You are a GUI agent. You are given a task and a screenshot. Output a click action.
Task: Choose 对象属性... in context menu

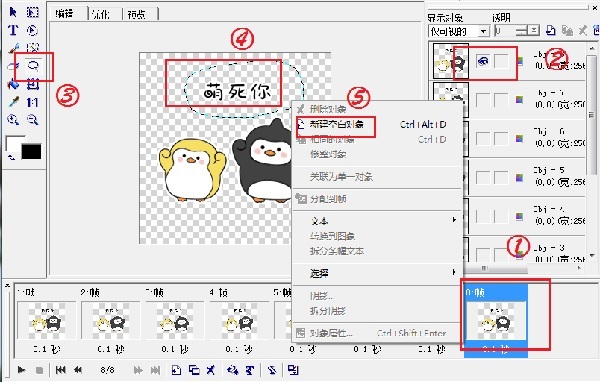(378, 333)
